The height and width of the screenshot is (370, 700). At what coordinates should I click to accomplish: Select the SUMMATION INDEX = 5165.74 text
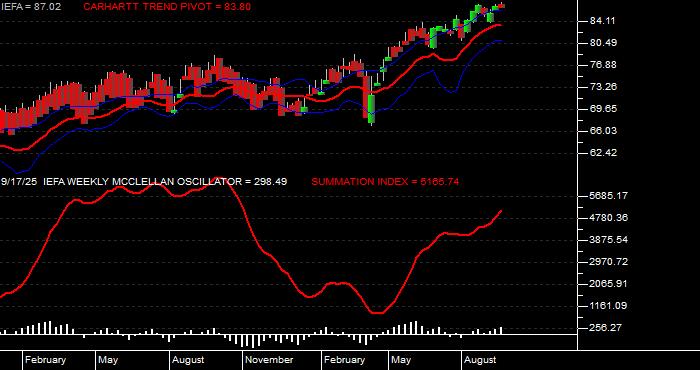pos(385,182)
